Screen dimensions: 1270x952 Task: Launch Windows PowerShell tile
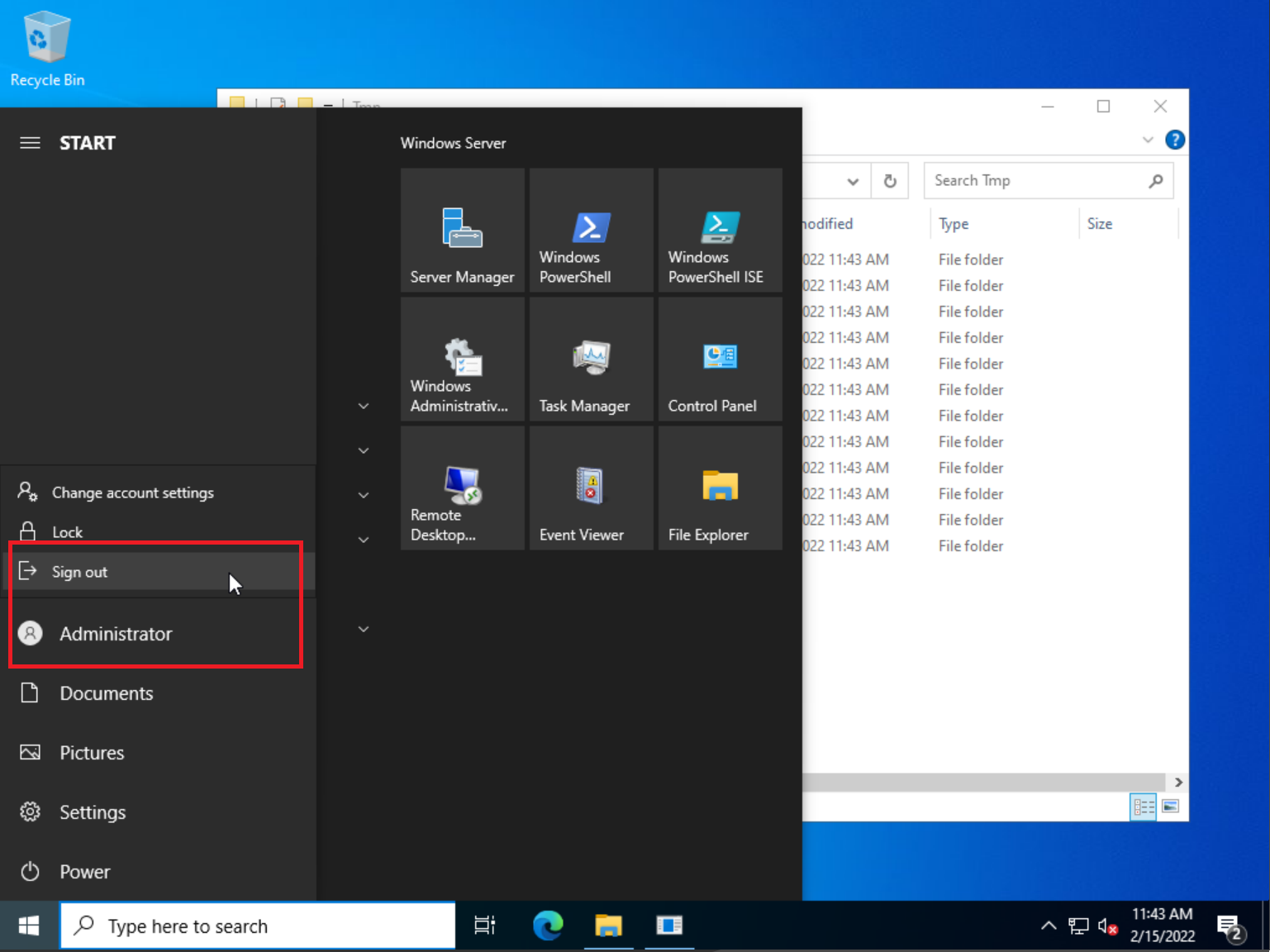pyautogui.click(x=592, y=230)
